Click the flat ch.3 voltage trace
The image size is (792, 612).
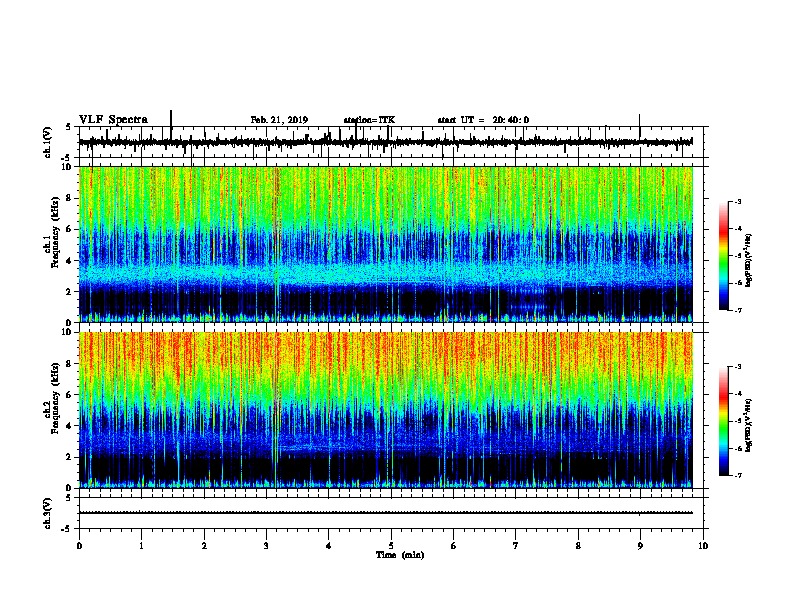[x=385, y=513]
